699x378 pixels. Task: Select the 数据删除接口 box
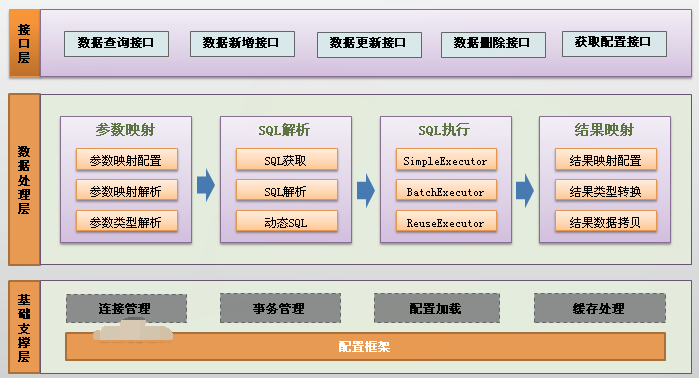click(493, 45)
